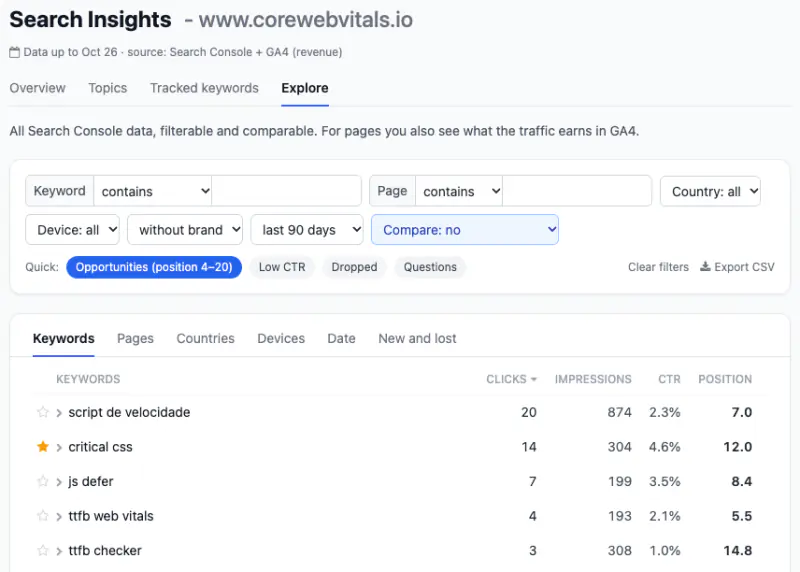Click the calendar icon beside 'Data up to Oct 26'

click(15, 52)
